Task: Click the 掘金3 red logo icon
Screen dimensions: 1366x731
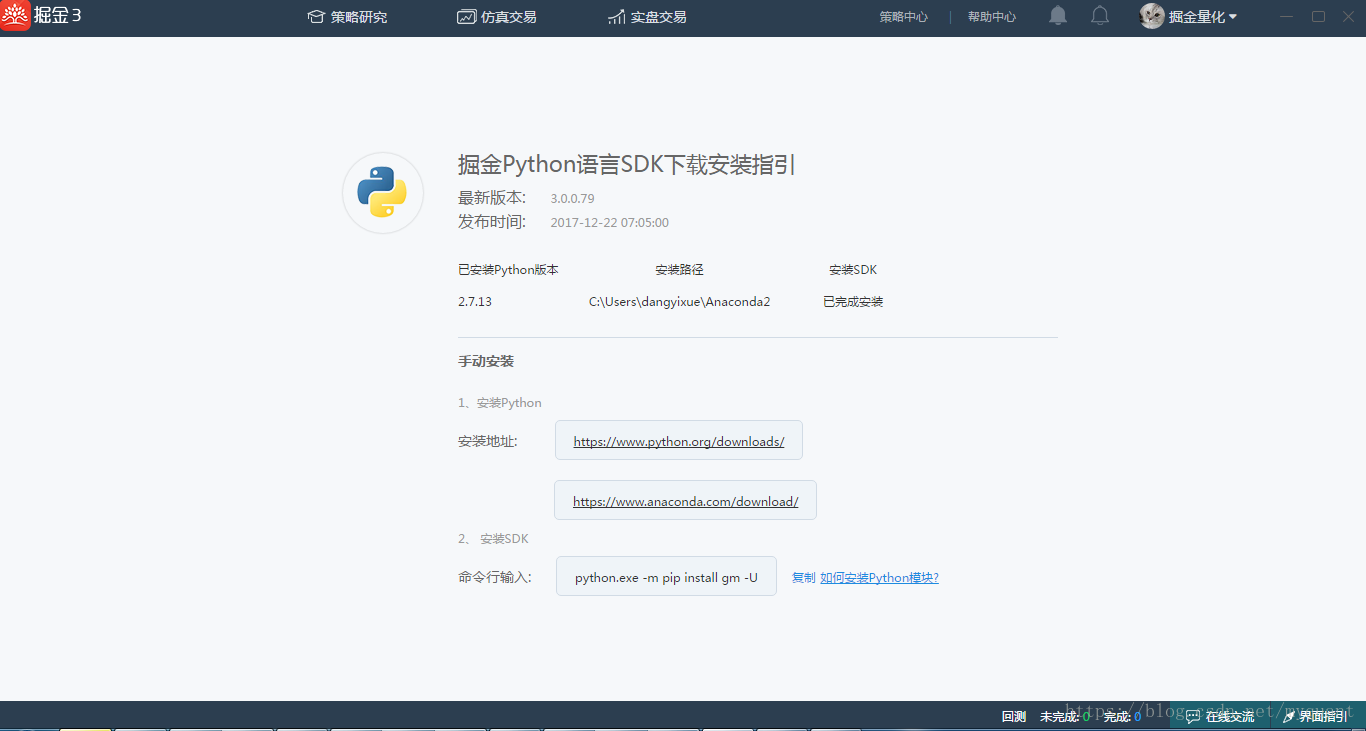Action: (x=15, y=16)
